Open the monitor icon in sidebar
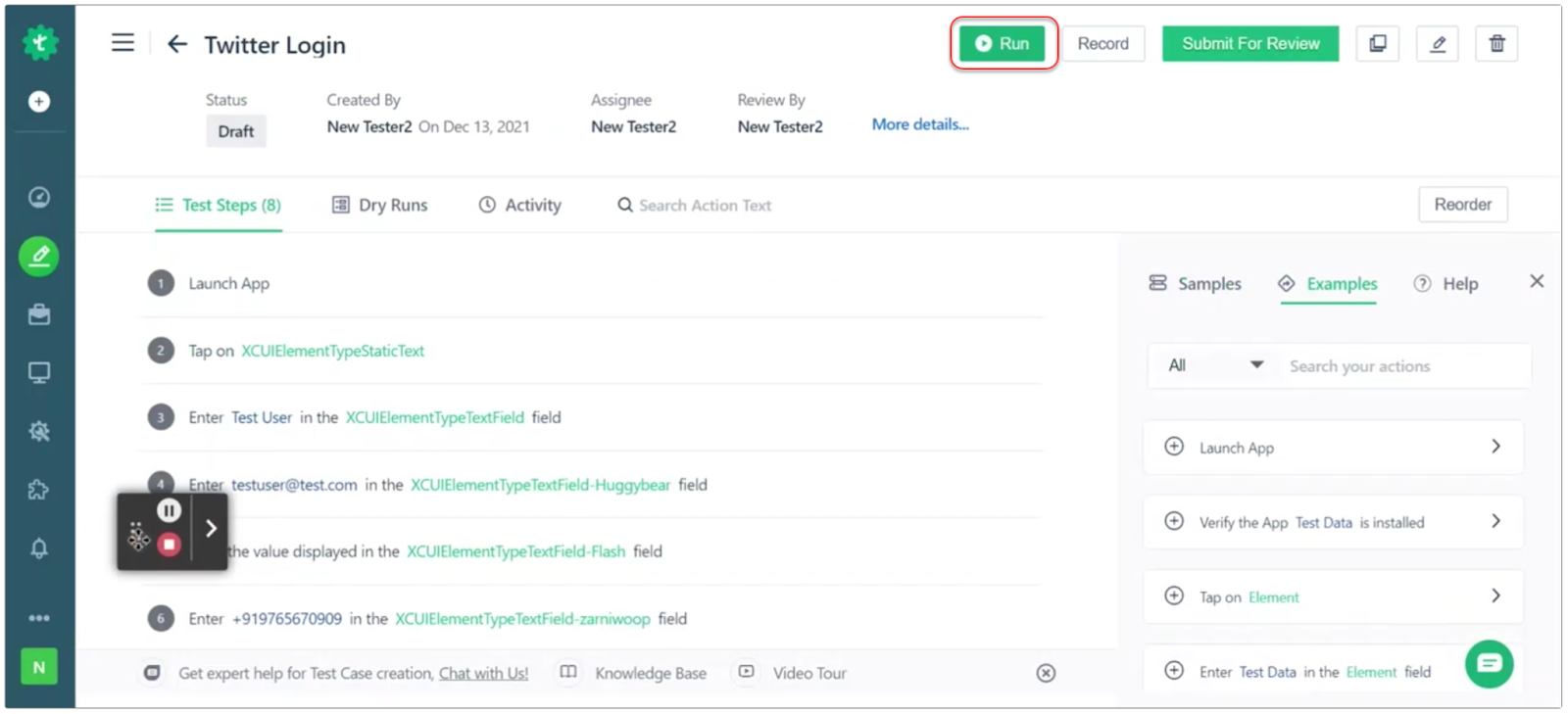This screenshot has height=714, width=1568. (39, 372)
